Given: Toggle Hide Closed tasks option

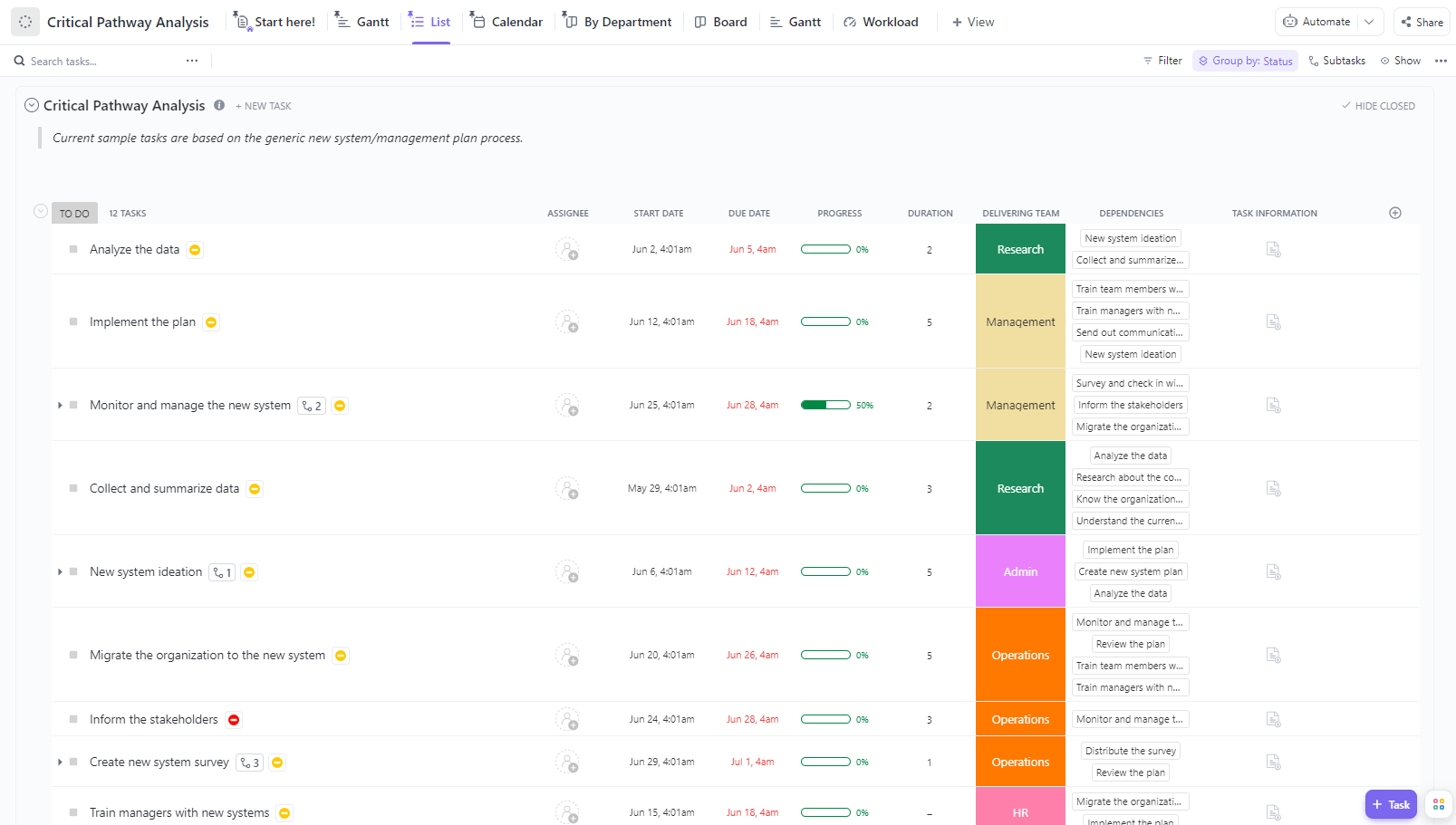Looking at the screenshot, I should 1377,106.
